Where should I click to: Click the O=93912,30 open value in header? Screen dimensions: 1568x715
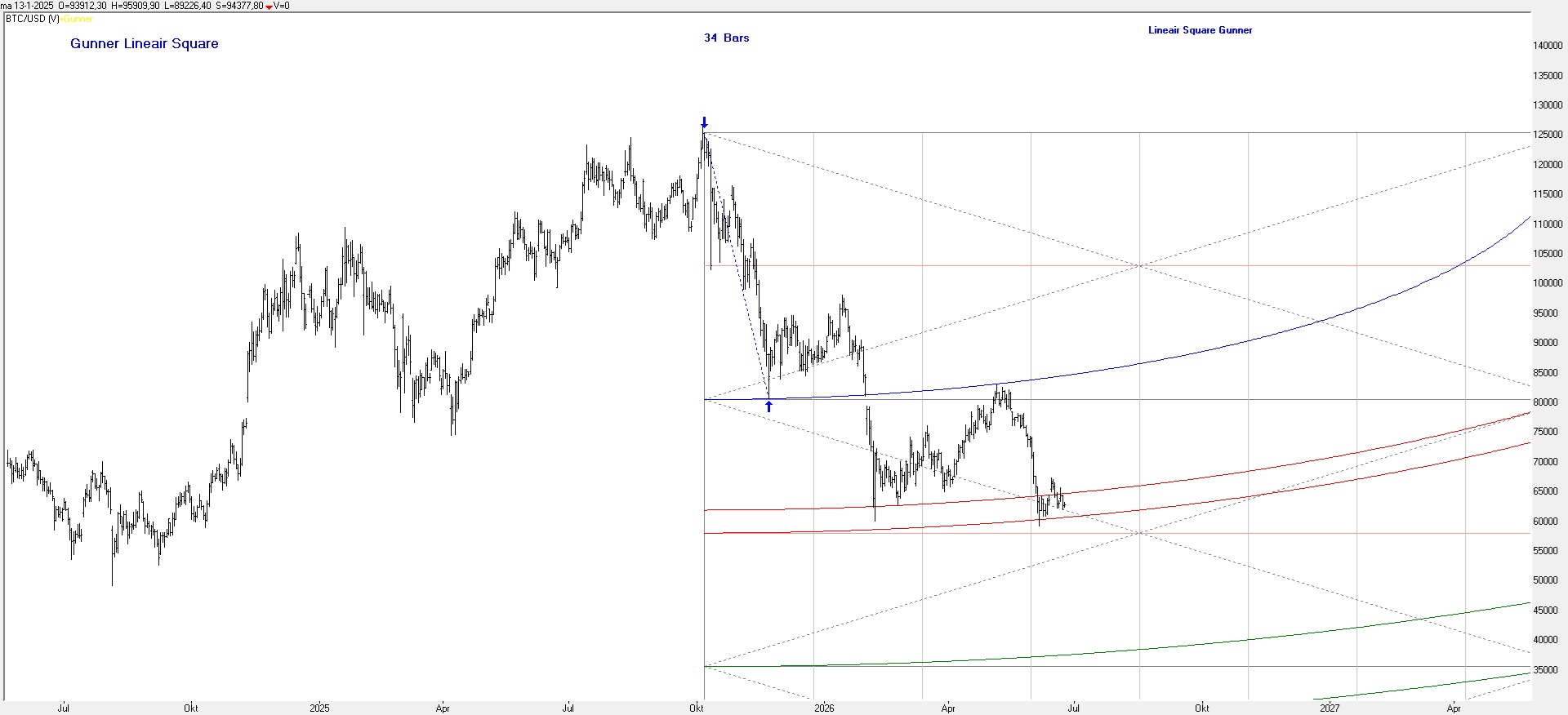click(x=82, y=6)
